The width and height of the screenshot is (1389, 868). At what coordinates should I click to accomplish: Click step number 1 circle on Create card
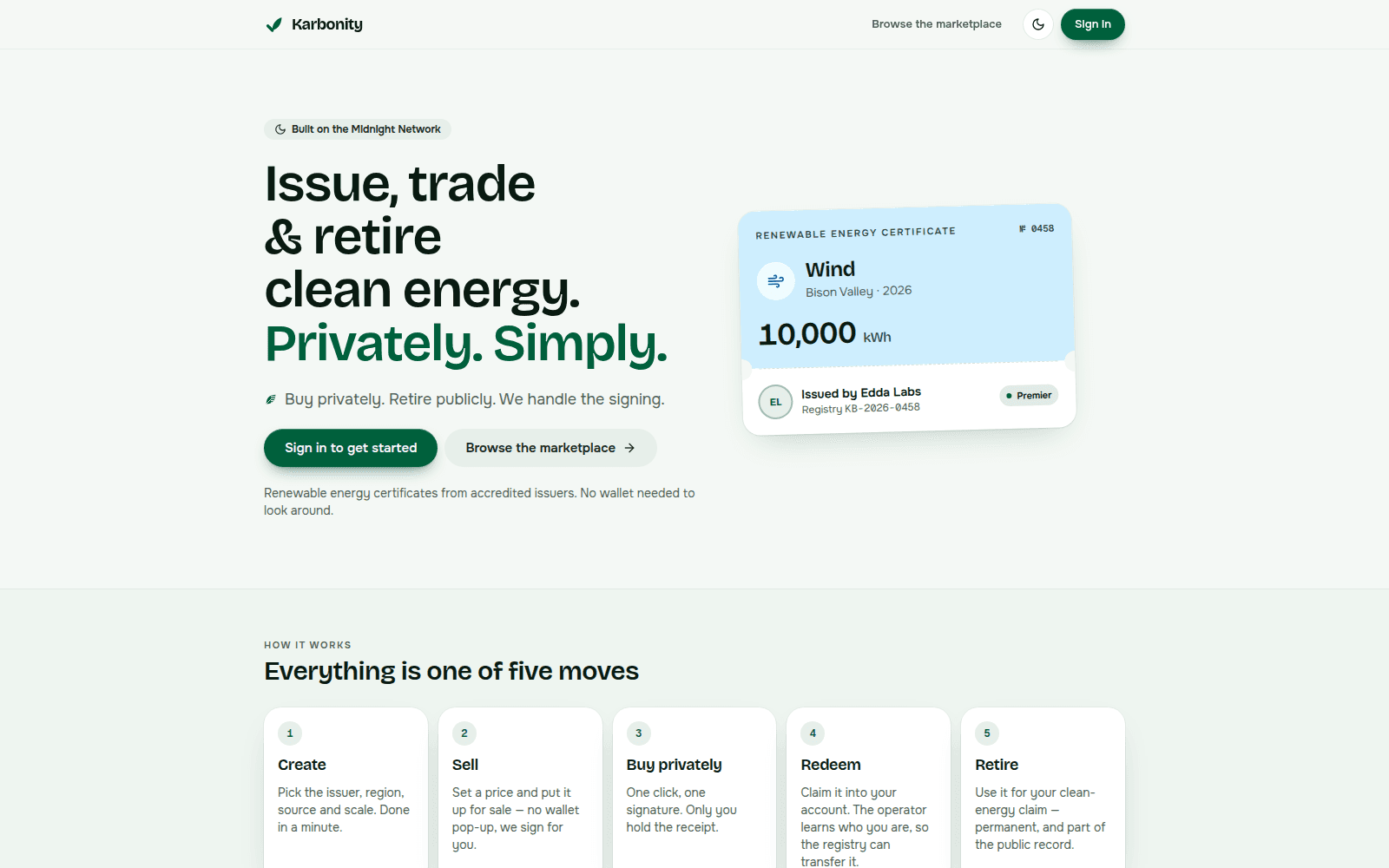pyautogui.click(x=290, y=733)
